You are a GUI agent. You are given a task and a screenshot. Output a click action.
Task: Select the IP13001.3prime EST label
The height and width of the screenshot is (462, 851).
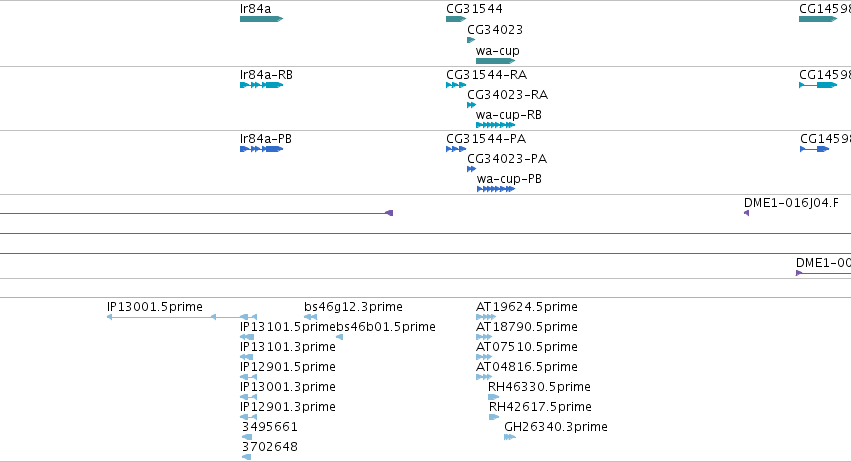(288, 387)
